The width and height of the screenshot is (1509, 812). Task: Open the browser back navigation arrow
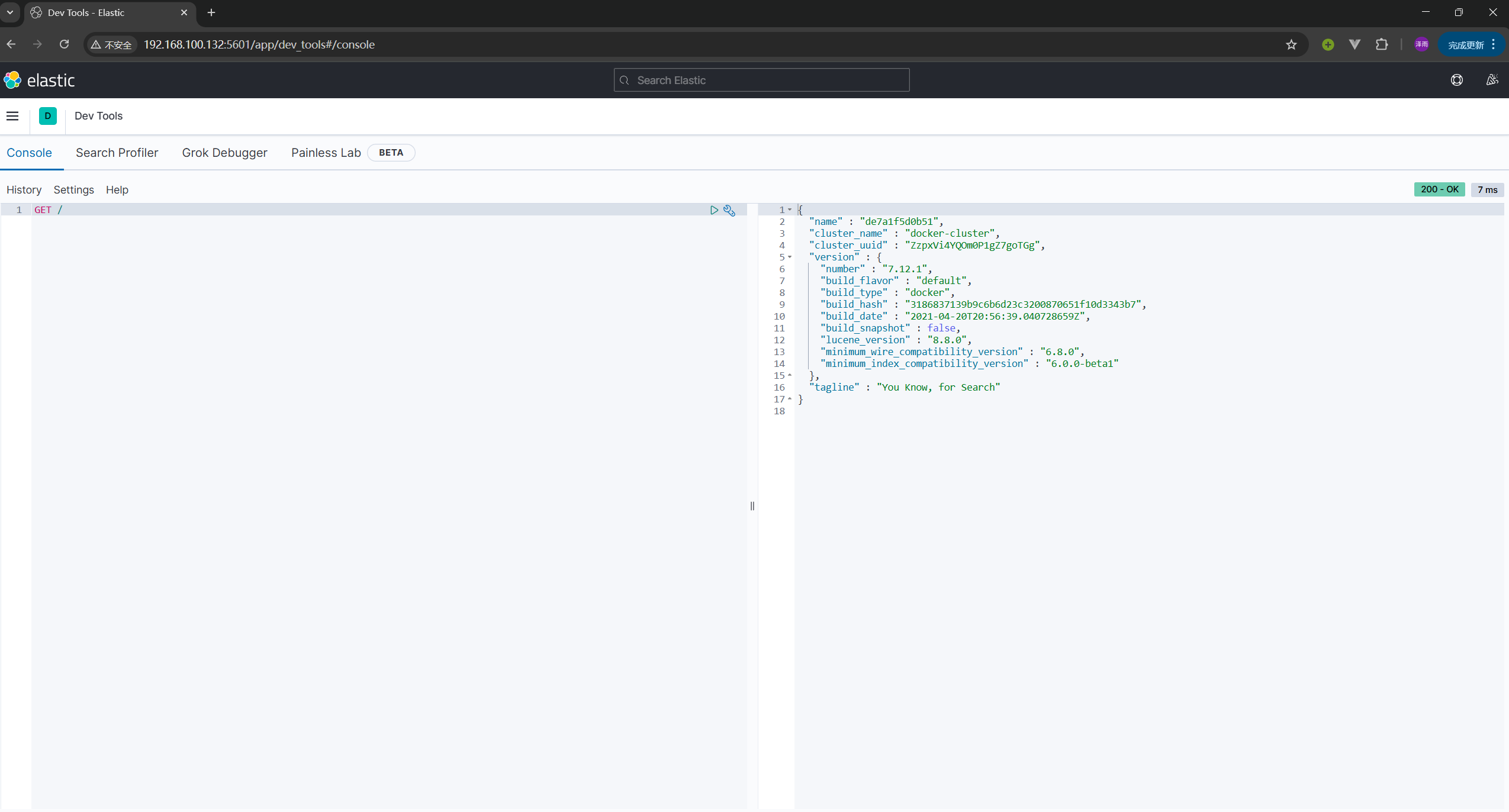pos(12,44)
